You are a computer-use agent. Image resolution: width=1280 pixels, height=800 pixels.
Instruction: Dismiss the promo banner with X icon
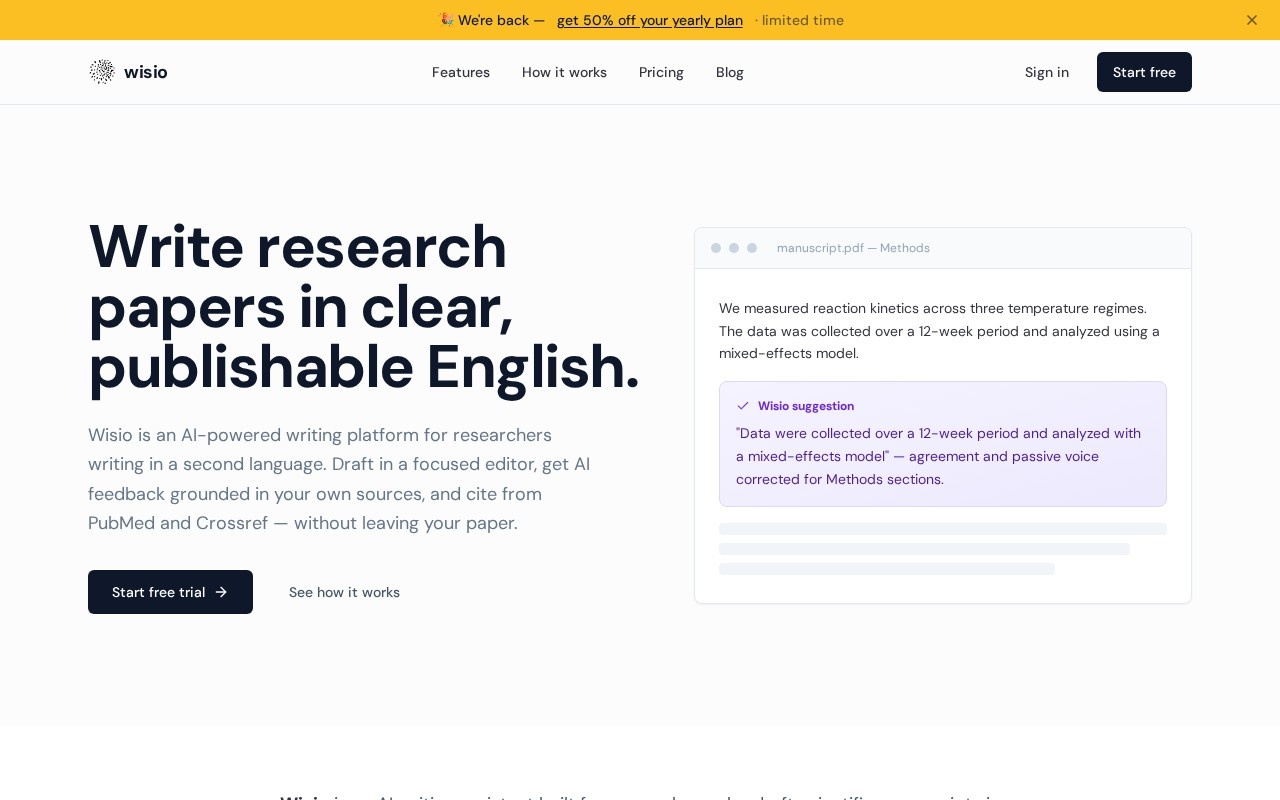pyautogui.click(x=1252, y=20)
